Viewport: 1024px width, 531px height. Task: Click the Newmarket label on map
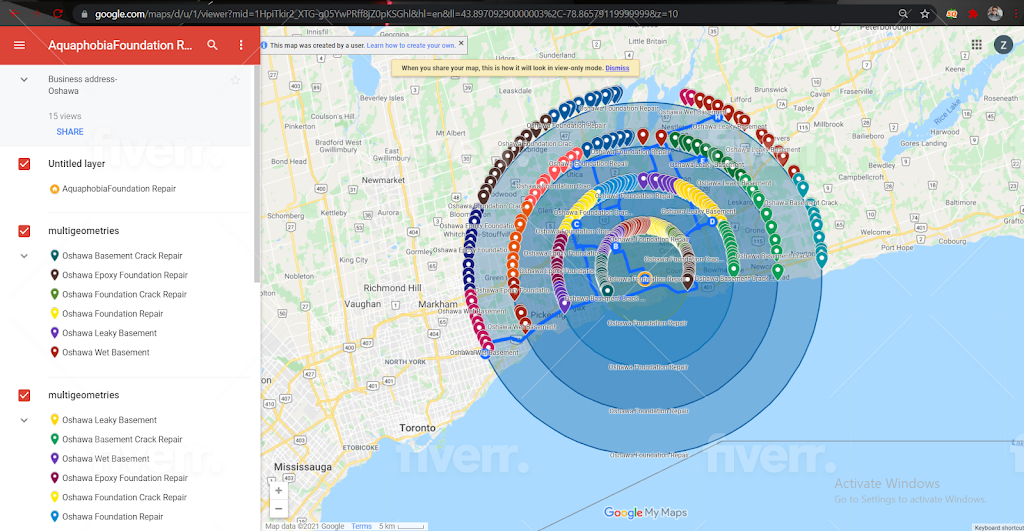tap(383, 180)
